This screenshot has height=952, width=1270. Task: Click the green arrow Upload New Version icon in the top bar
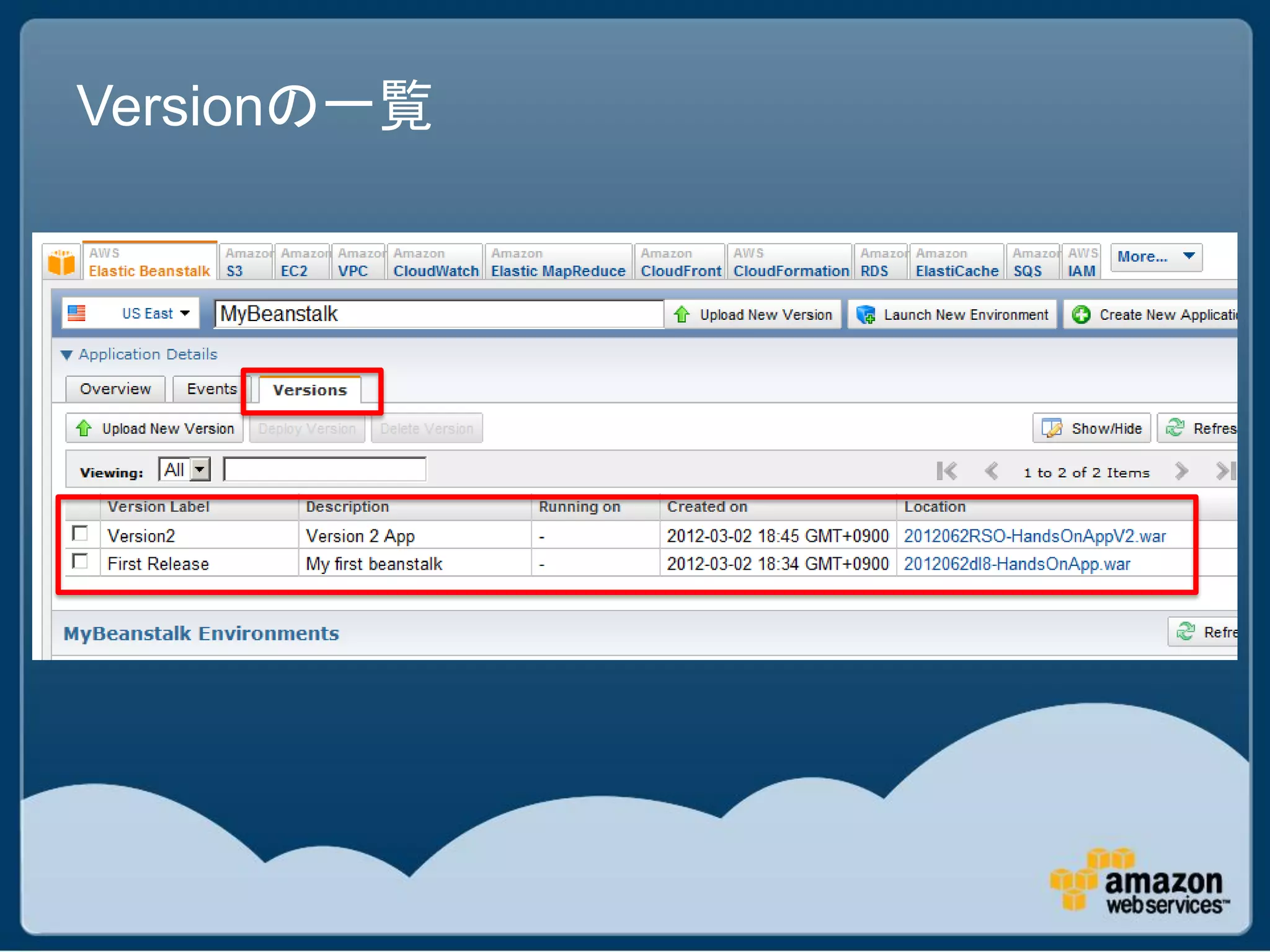[682, 315]
